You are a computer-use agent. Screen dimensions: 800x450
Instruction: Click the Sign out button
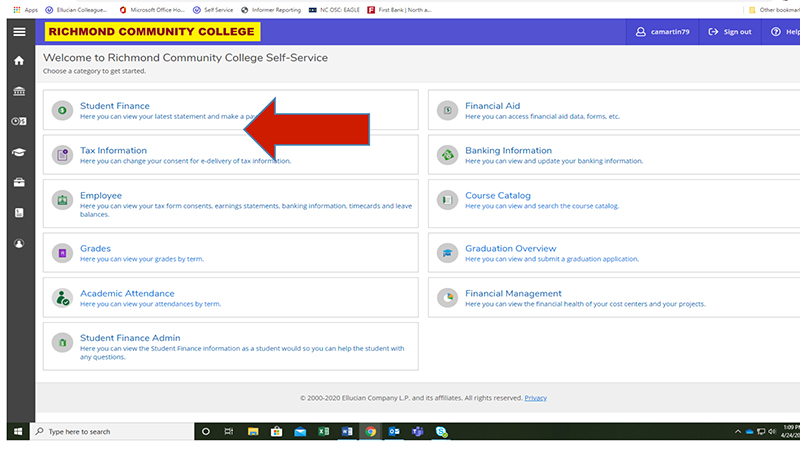pyautogui.click(x=730, y=32)
